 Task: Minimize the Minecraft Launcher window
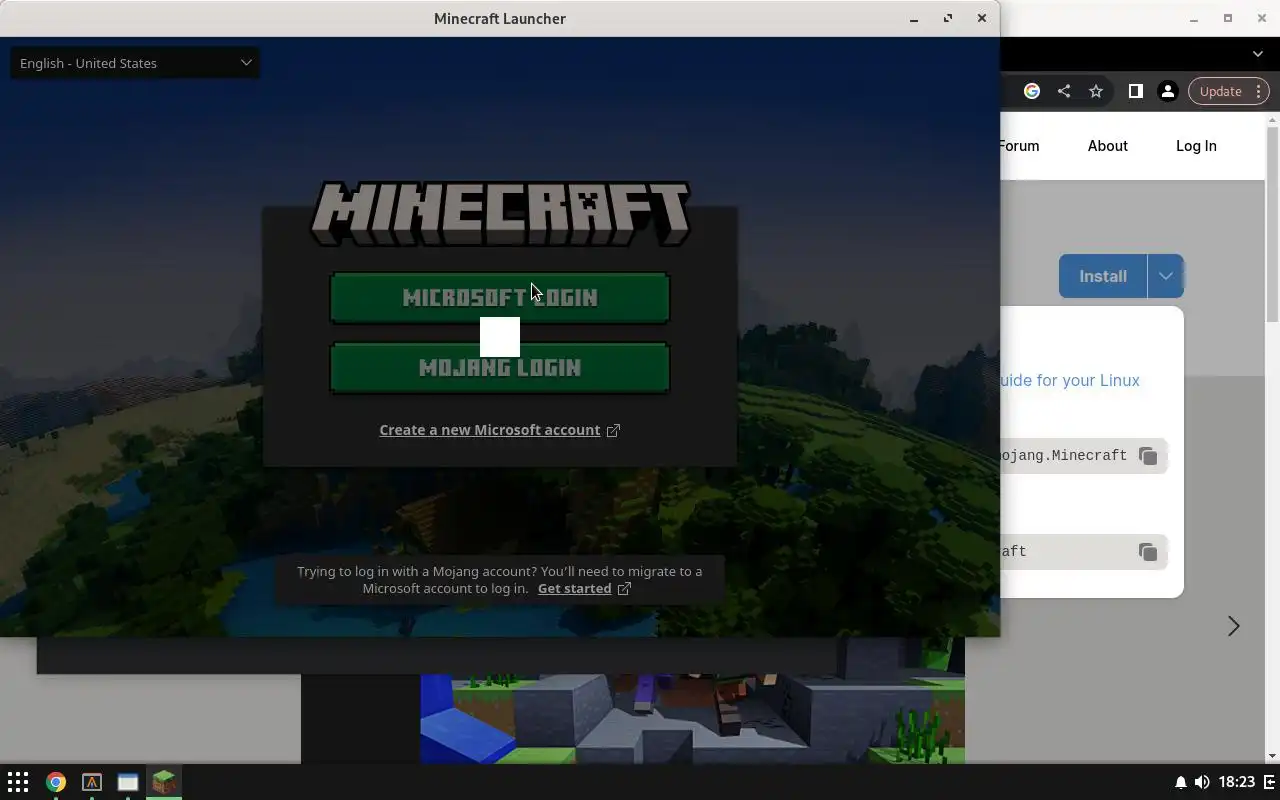914,19
